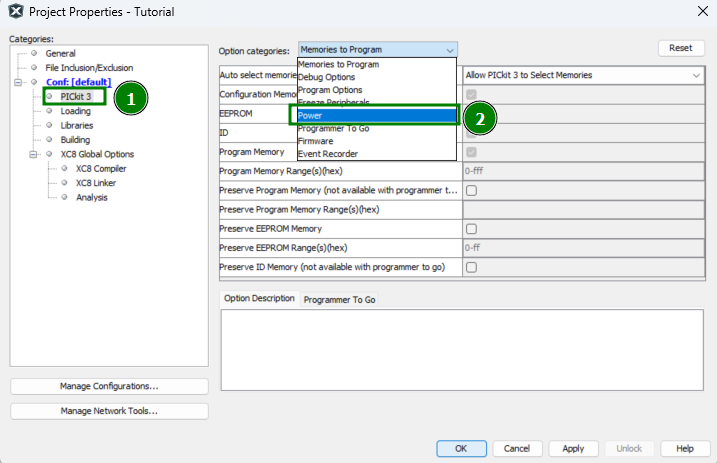Choose Program Options from list
717x463 pixels.
coord(377,90)
